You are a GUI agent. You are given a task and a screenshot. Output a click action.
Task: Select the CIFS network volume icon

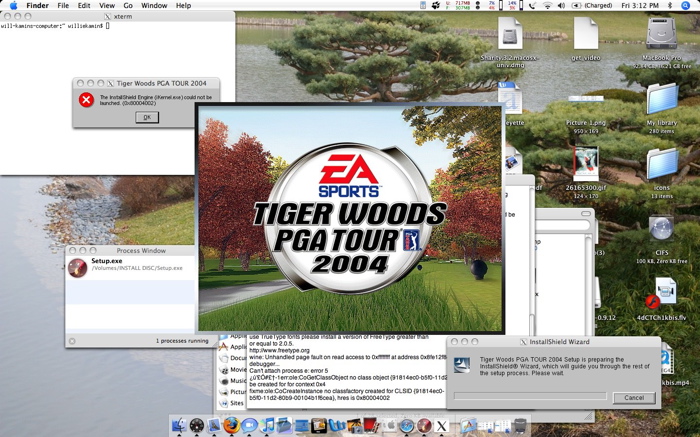pyautogui.click(x=661, y=229)
